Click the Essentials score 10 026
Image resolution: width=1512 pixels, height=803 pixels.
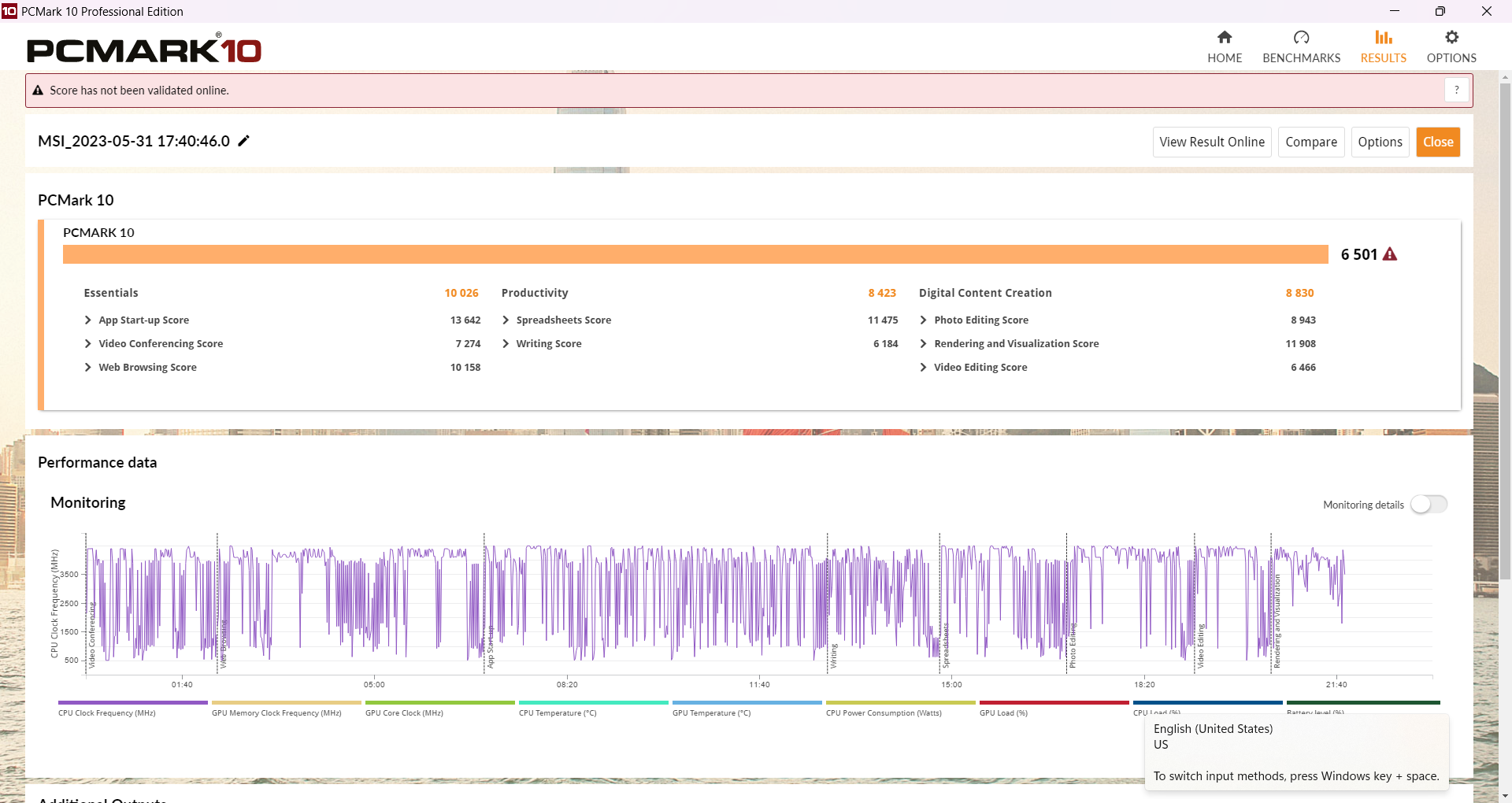(461, 293)
